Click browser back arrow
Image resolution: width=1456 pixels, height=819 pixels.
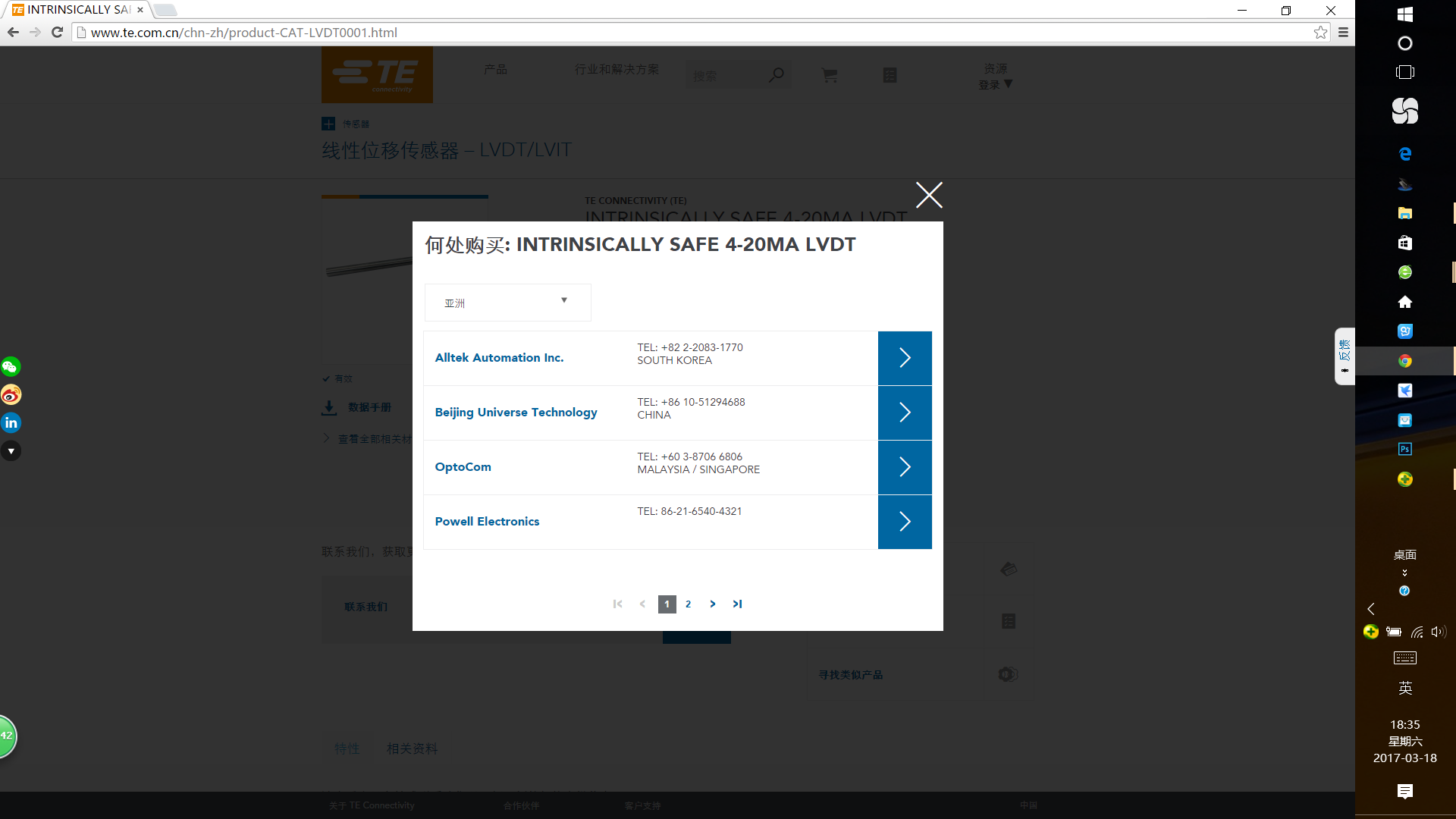13,32
